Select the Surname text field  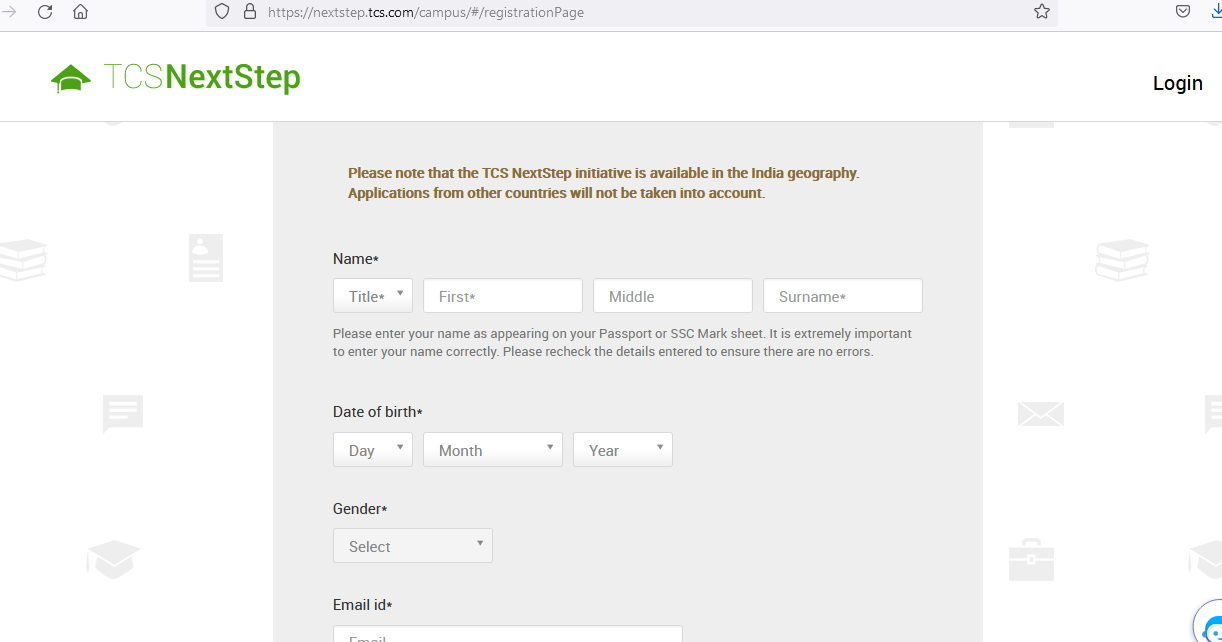[x=842, y=296]
